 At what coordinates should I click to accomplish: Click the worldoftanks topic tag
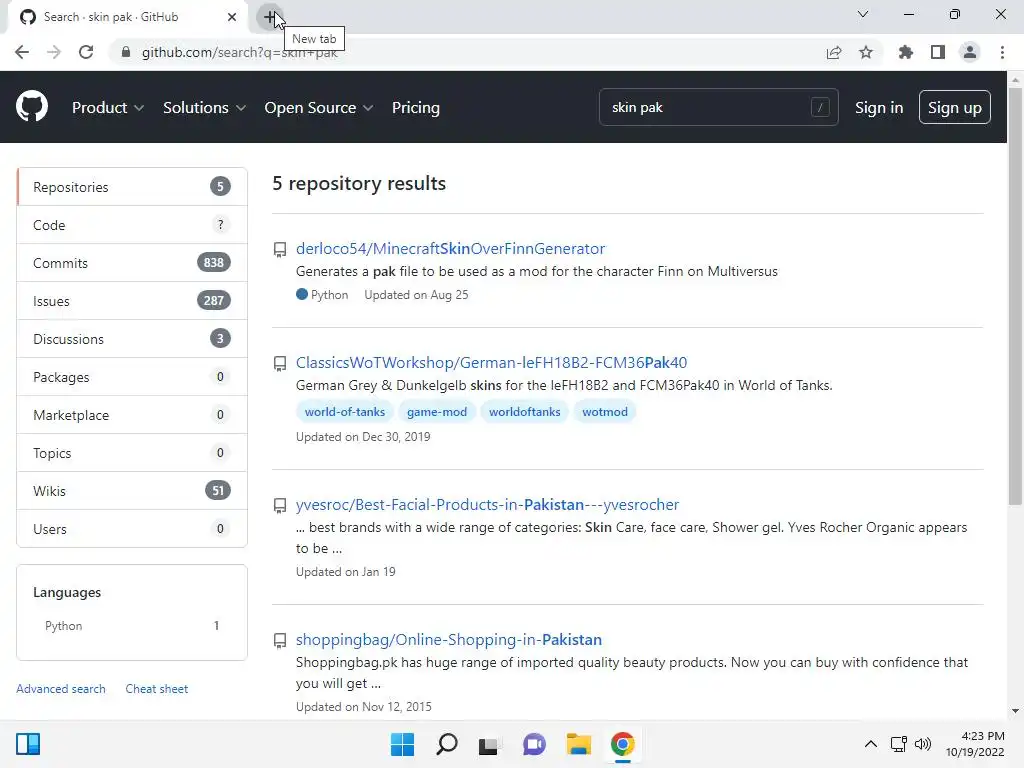coord(524,411)
